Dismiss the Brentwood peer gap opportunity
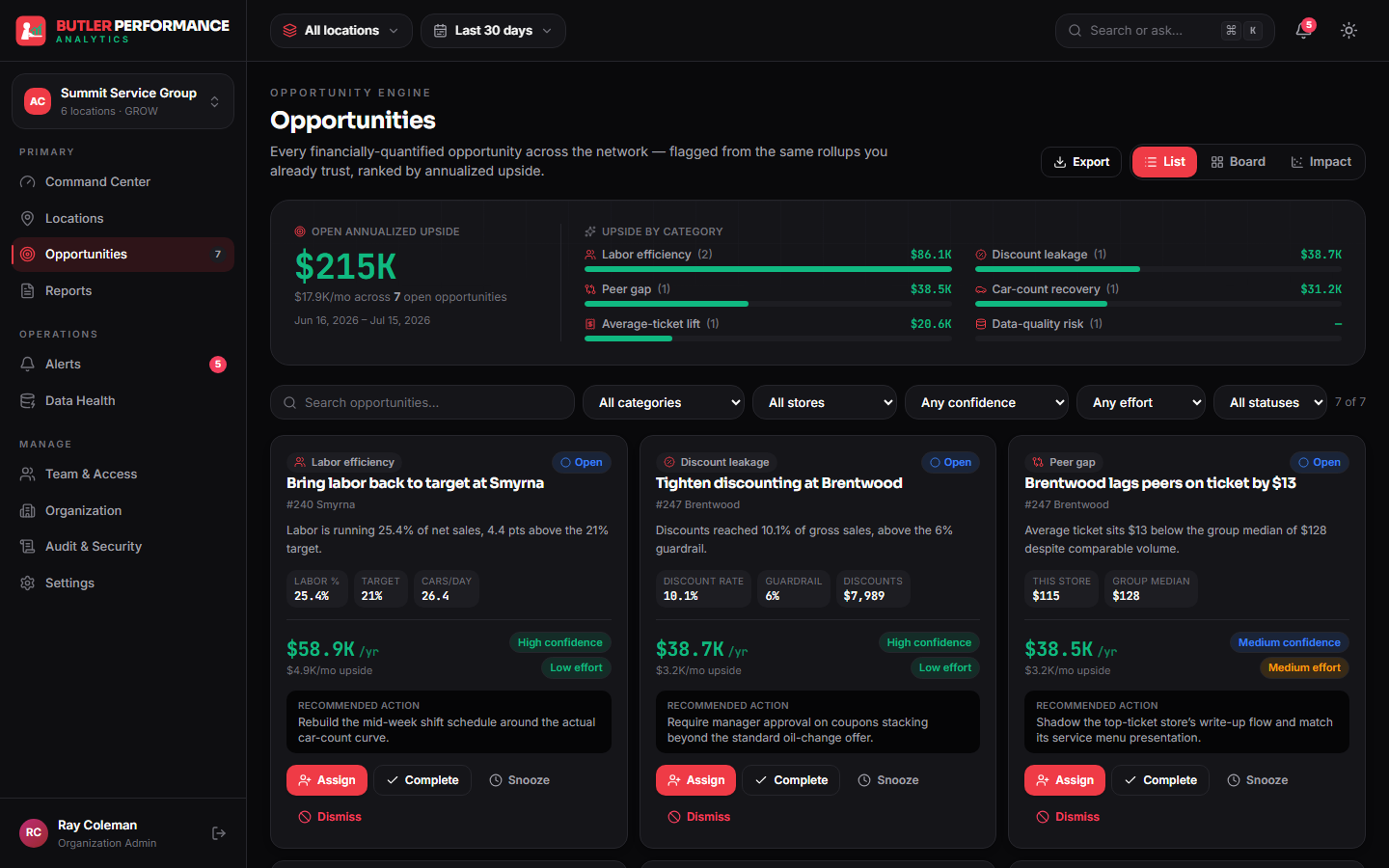This screenshot has height=868, width=1389. coord(1068,817)
